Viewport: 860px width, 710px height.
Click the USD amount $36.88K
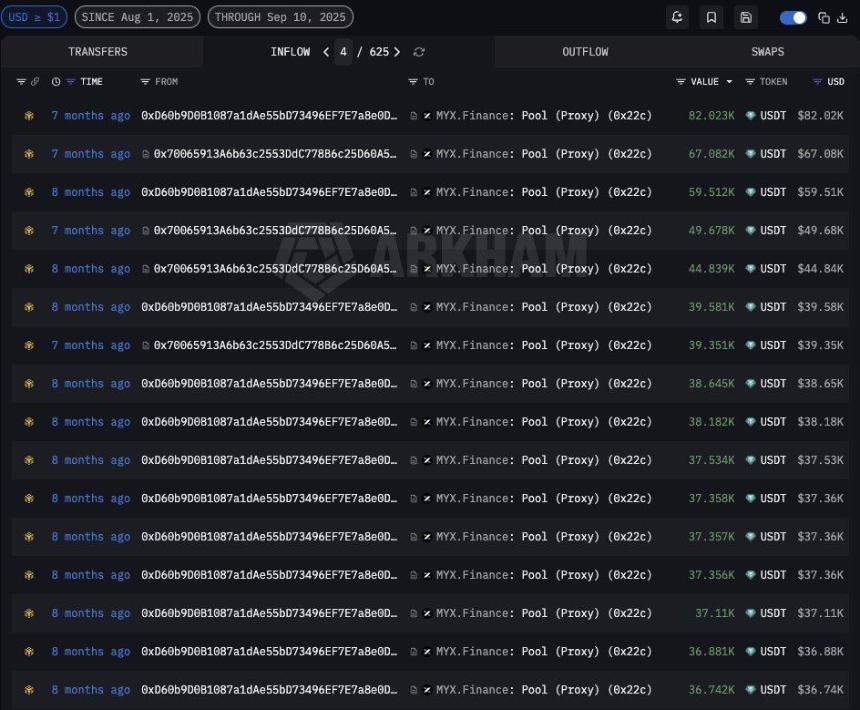(x=821, y=651)
